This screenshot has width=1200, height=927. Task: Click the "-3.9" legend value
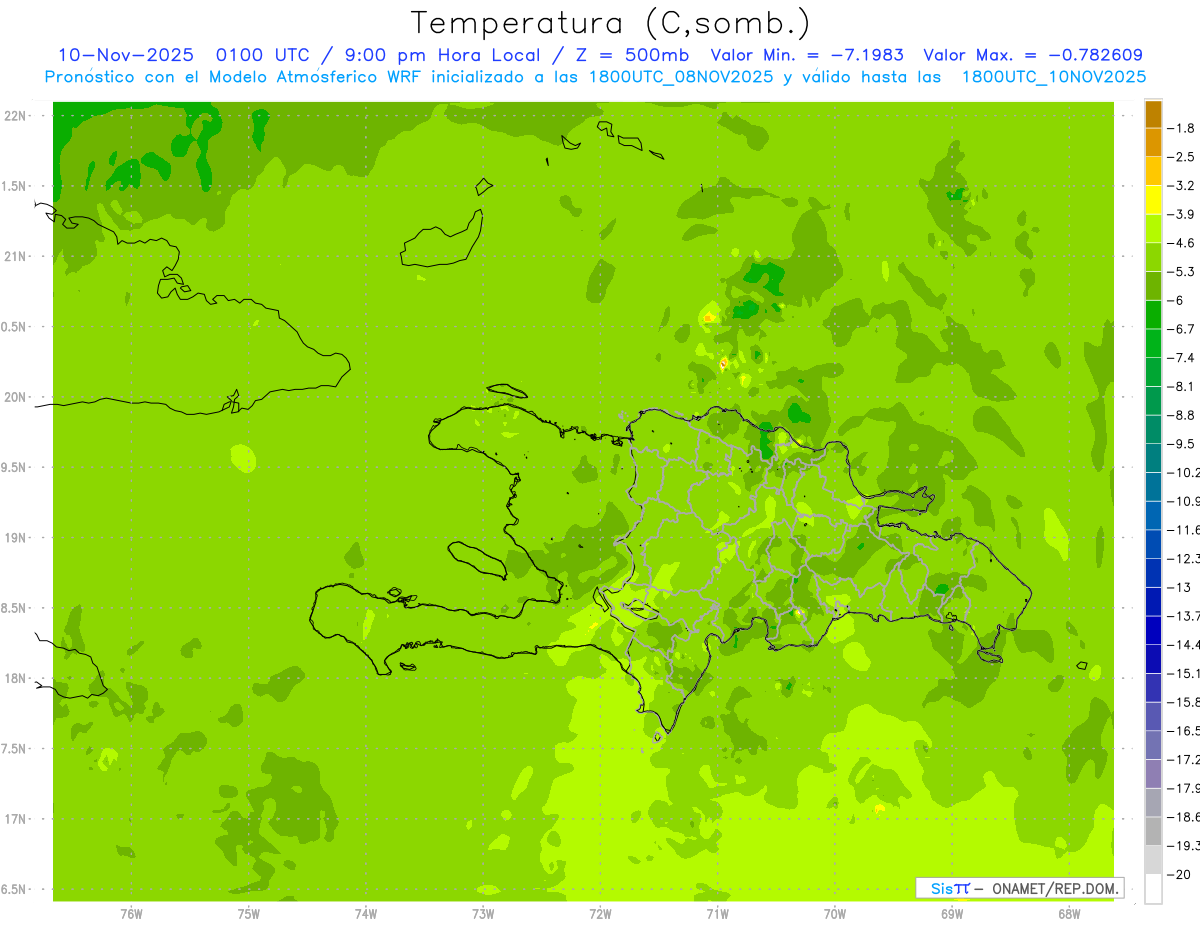(x=1180, y=214)
